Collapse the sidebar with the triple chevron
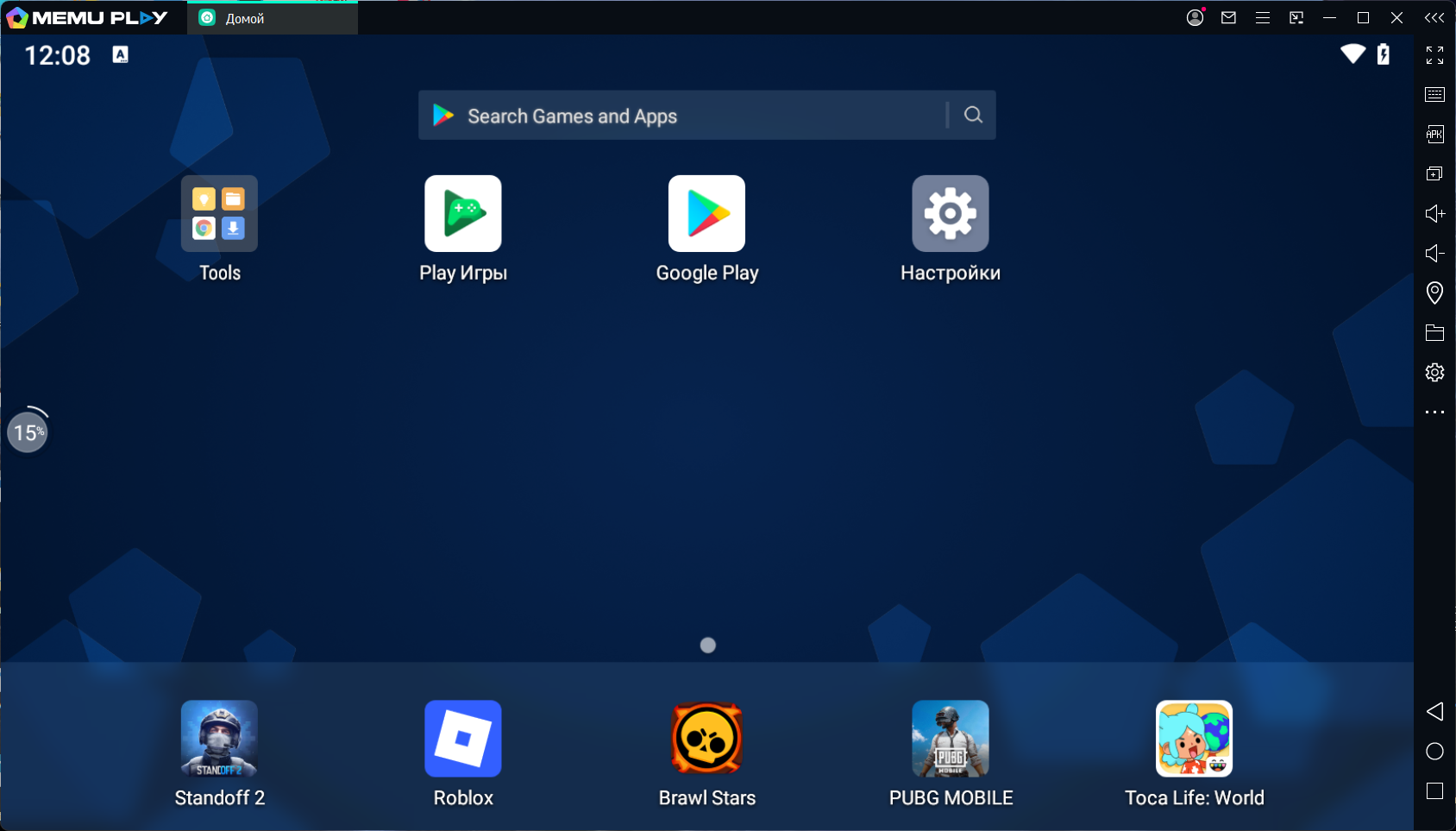This screenshot has height=831, width=1456. click(1434, 18)
